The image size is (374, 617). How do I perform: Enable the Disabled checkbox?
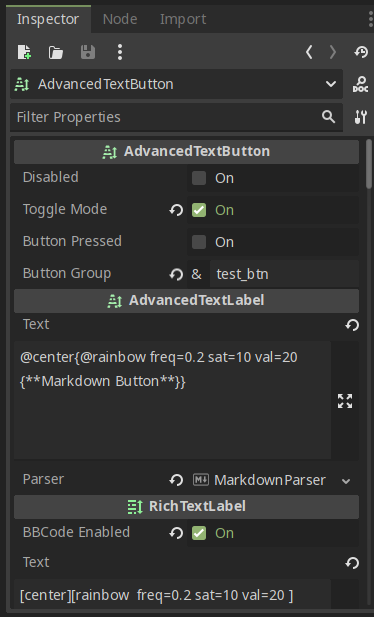[x=199, y=178]
